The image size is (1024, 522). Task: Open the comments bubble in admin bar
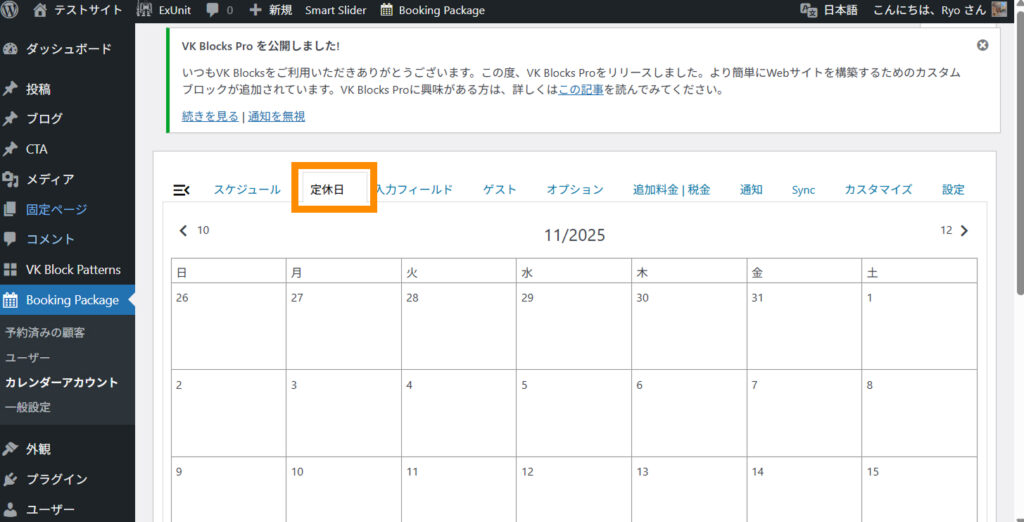coord(219,10)
